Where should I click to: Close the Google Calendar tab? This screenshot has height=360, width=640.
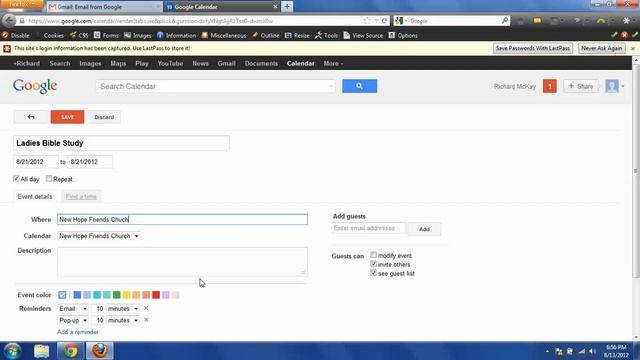(x=275, y=7)
